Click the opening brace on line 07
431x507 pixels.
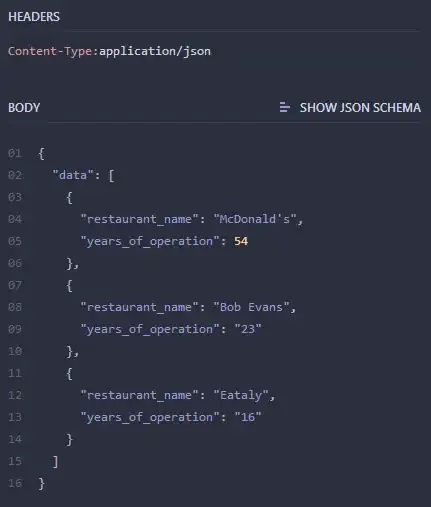click(69, 285)
